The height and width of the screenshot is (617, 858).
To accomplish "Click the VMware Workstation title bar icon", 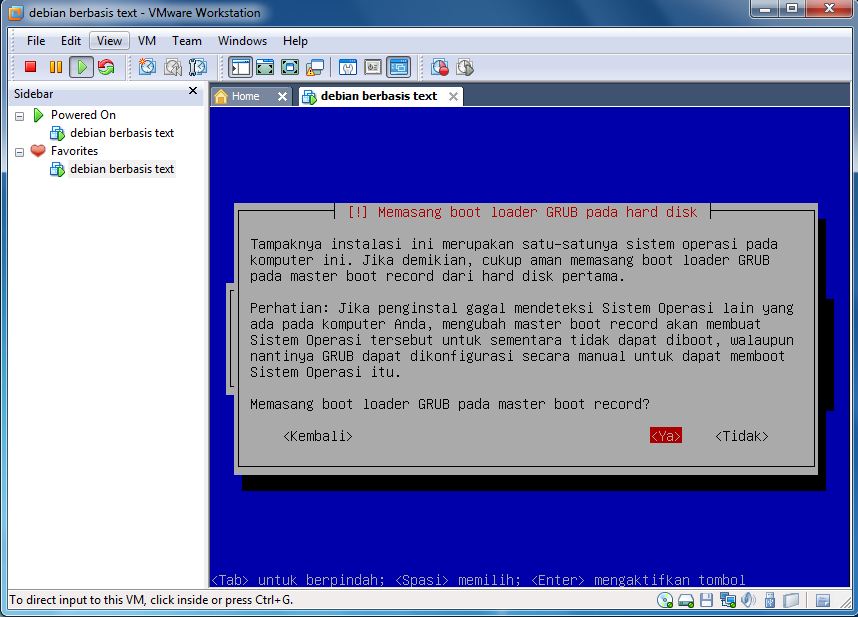I will (15, 13).
